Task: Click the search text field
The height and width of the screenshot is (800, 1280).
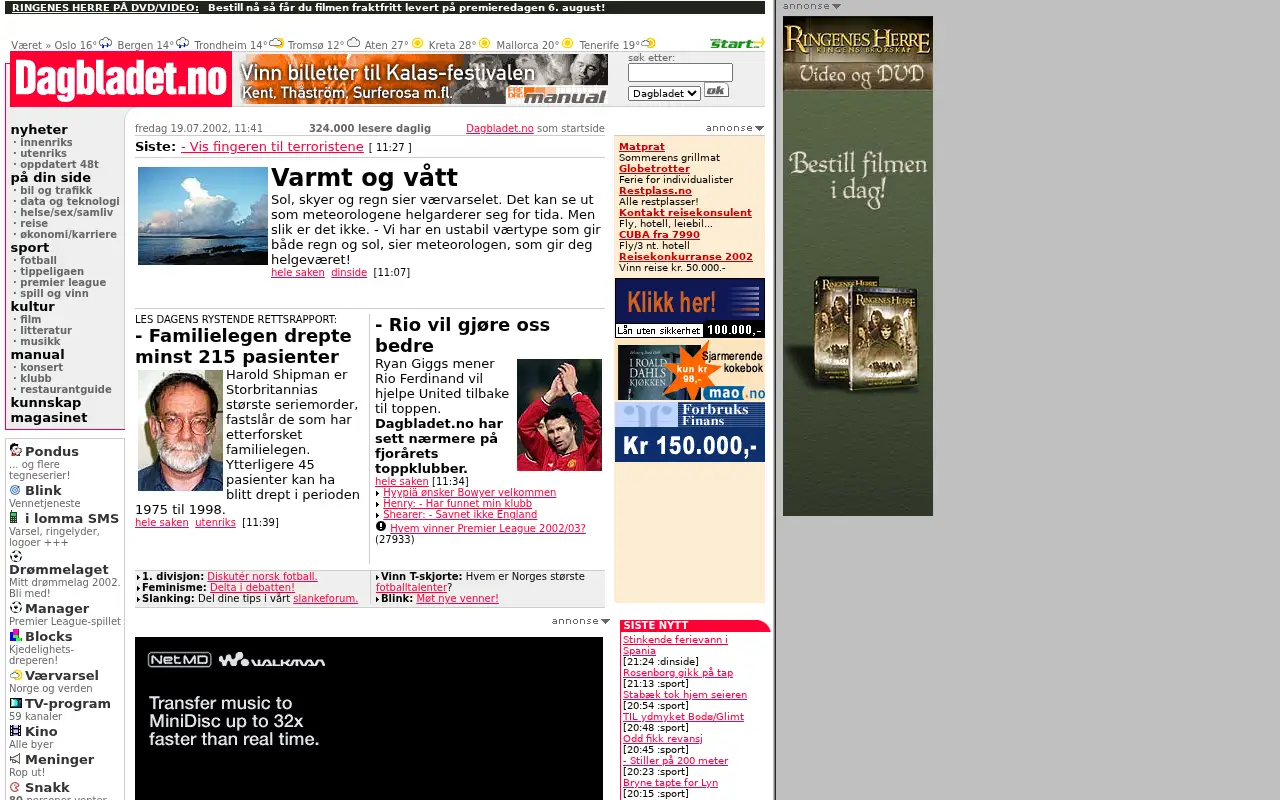Action: coord(680,73)
